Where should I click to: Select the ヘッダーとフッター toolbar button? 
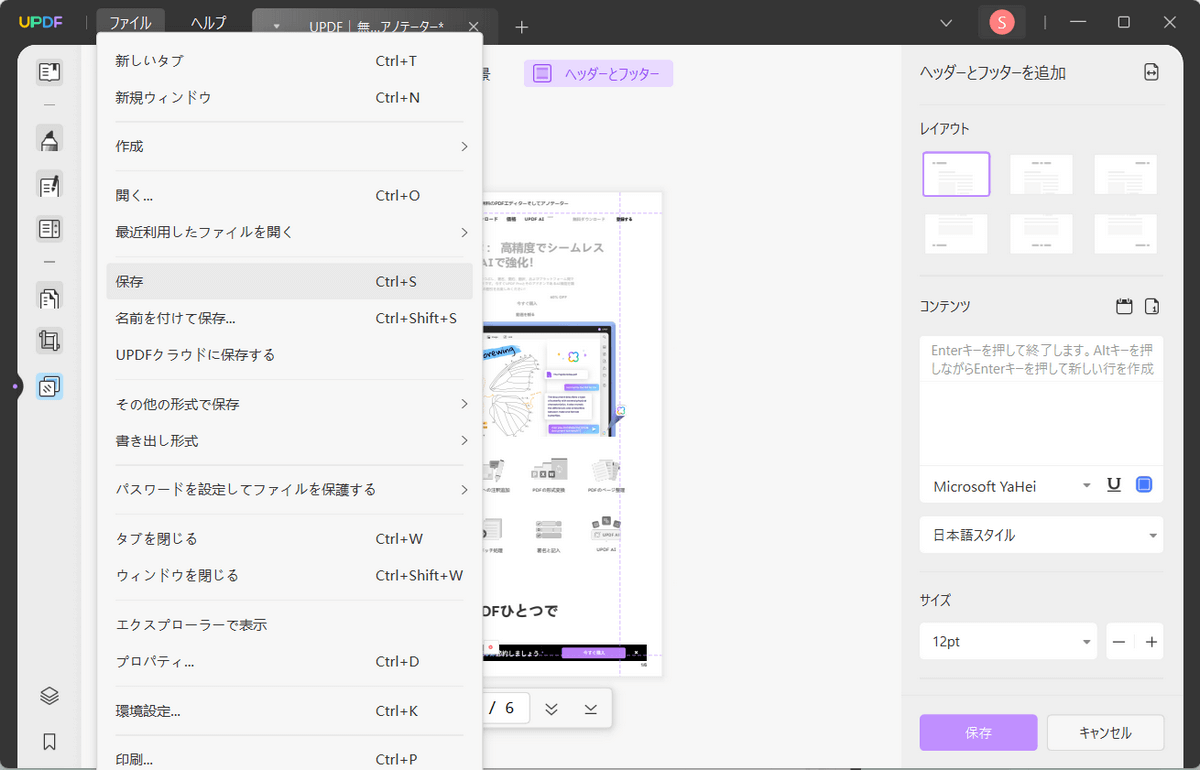598,73
